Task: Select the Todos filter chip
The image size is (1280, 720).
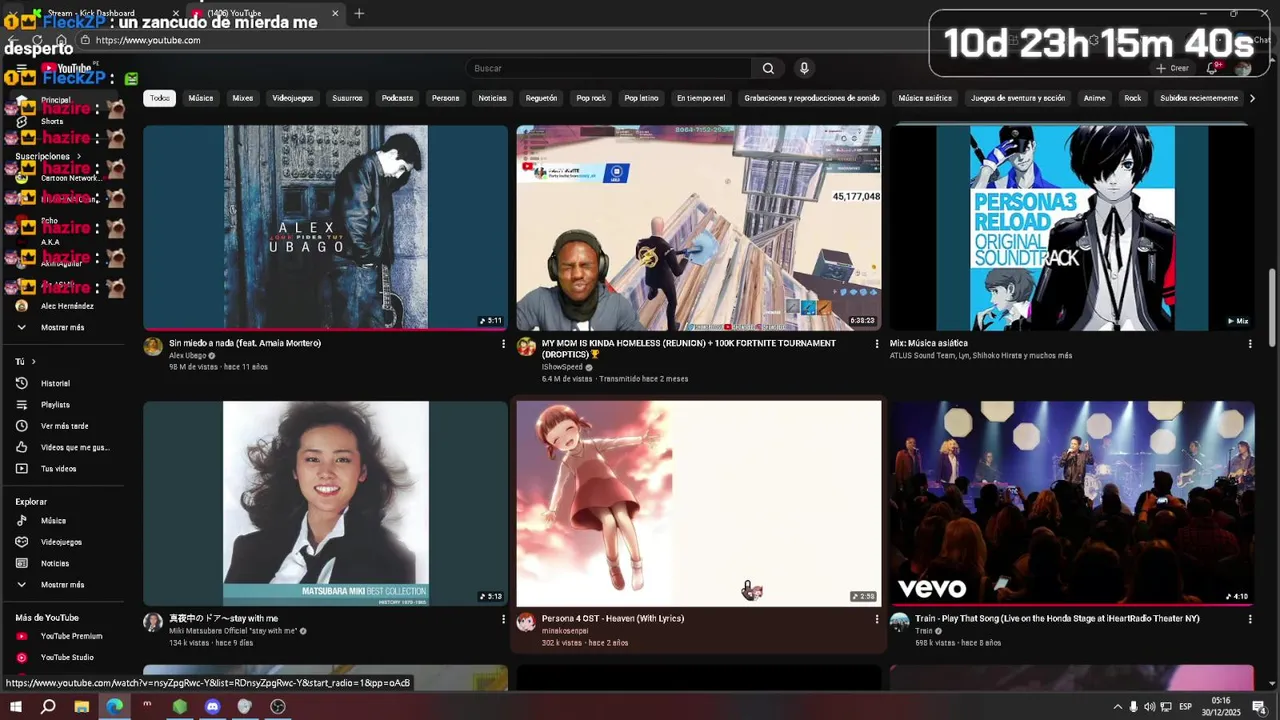Action: [160, 98]
